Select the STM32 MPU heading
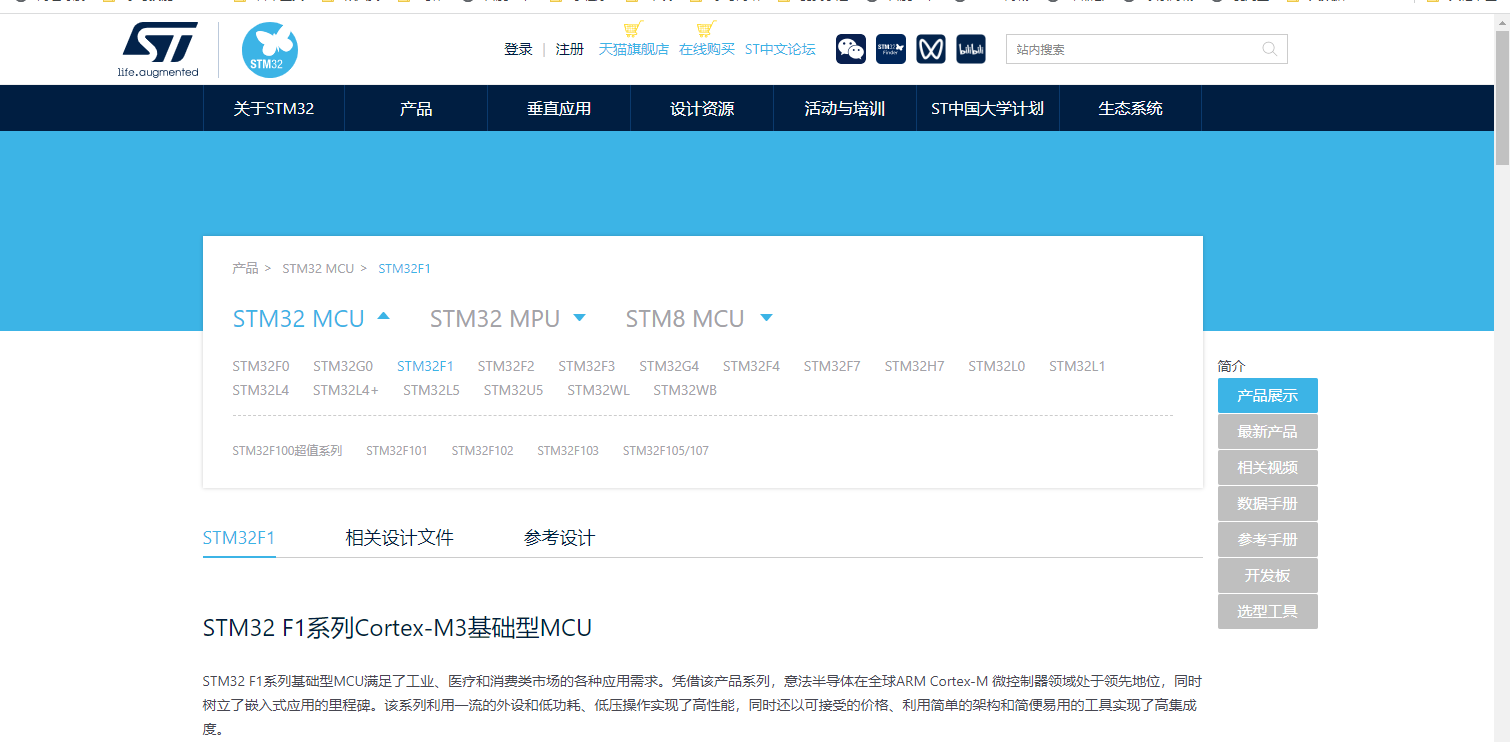Screen dimensions: 1510x742 [x=495, y=319]
